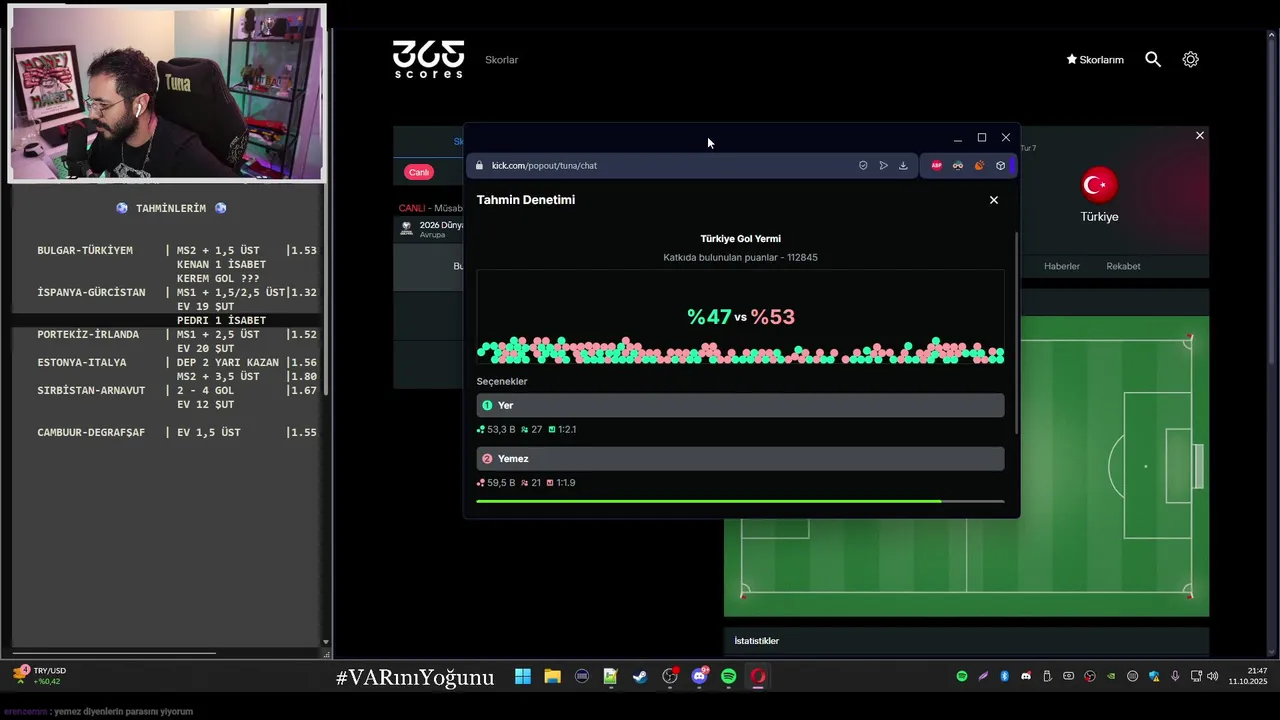Click the Bluetooth tray icon
The width and height of the screenshot is (1280, 720).
[1005, 677]
